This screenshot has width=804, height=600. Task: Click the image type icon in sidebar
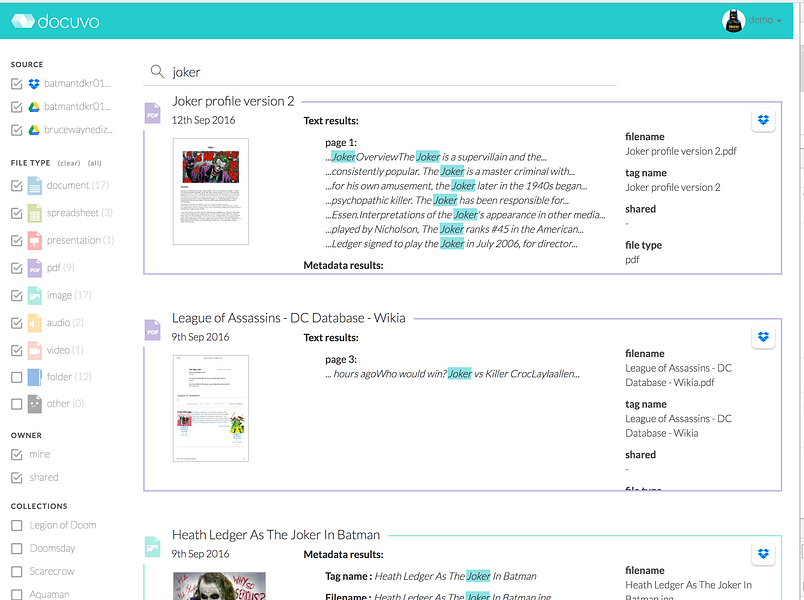(x=35, y=295)
